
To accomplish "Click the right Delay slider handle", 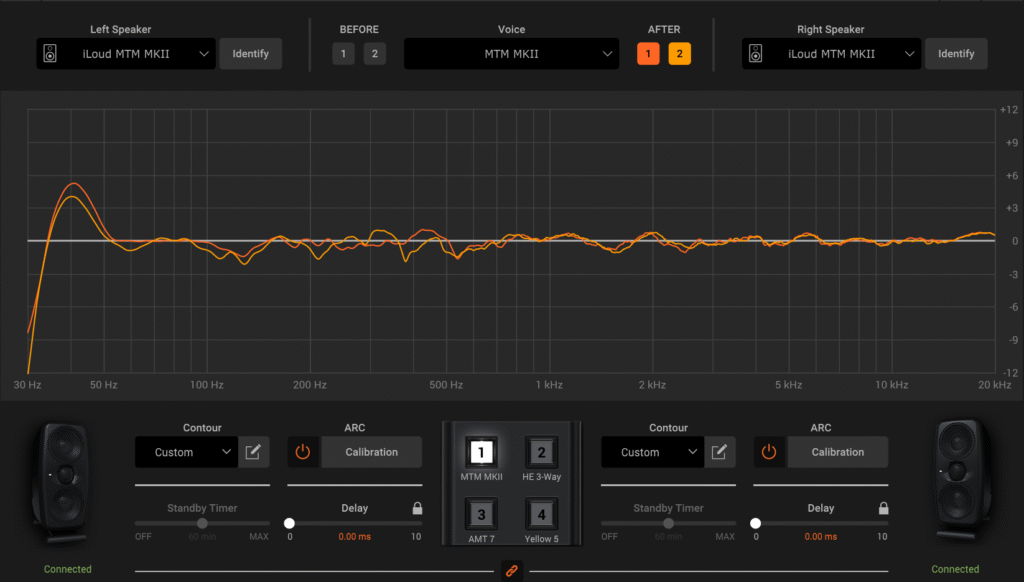I will click(x=756, y=523).
